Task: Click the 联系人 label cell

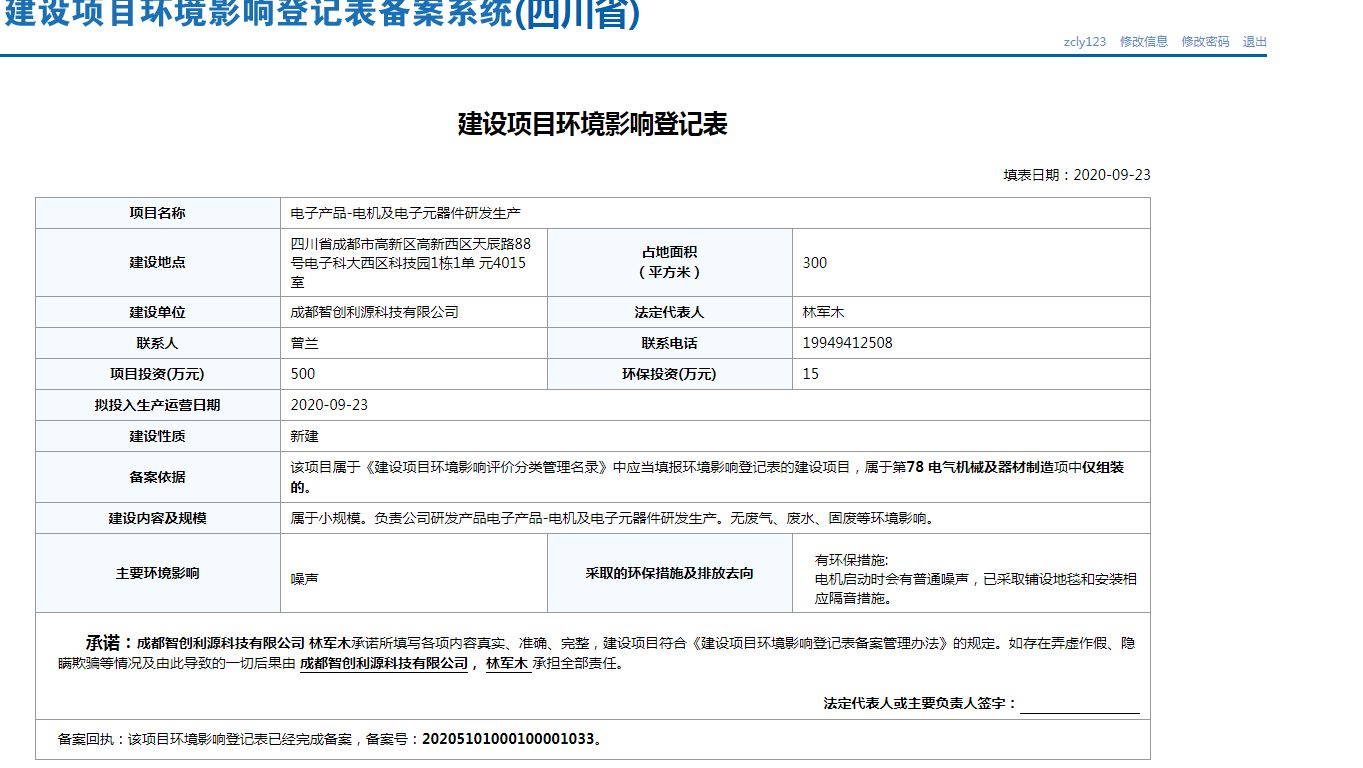Action: (x=158, y=343)
